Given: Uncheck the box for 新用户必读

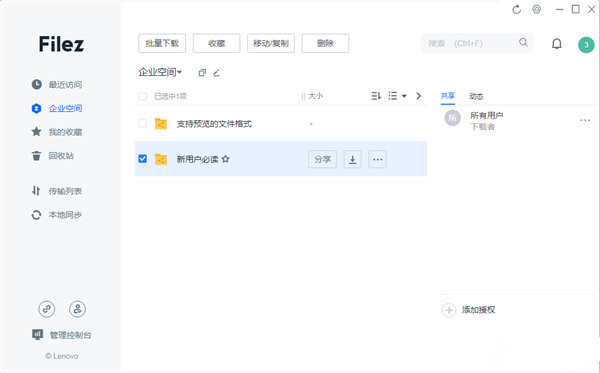Looking at the screenshot, I should pos(142,158).
